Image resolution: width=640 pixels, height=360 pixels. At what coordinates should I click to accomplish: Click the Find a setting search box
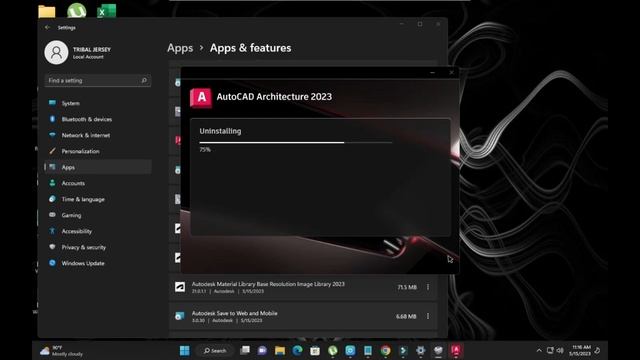[x=98, y=80]
